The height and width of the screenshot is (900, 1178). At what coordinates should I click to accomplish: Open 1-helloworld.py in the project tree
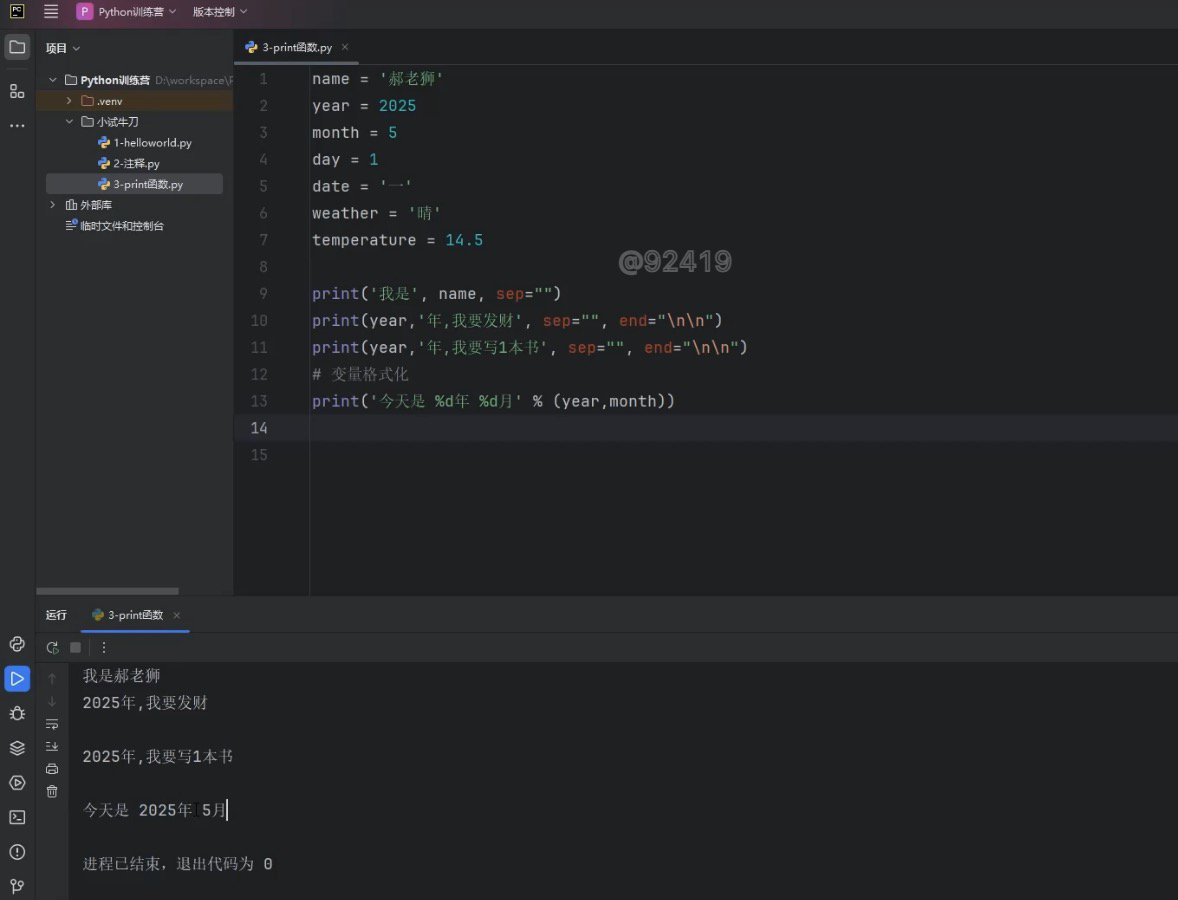[x=151, y=143]
